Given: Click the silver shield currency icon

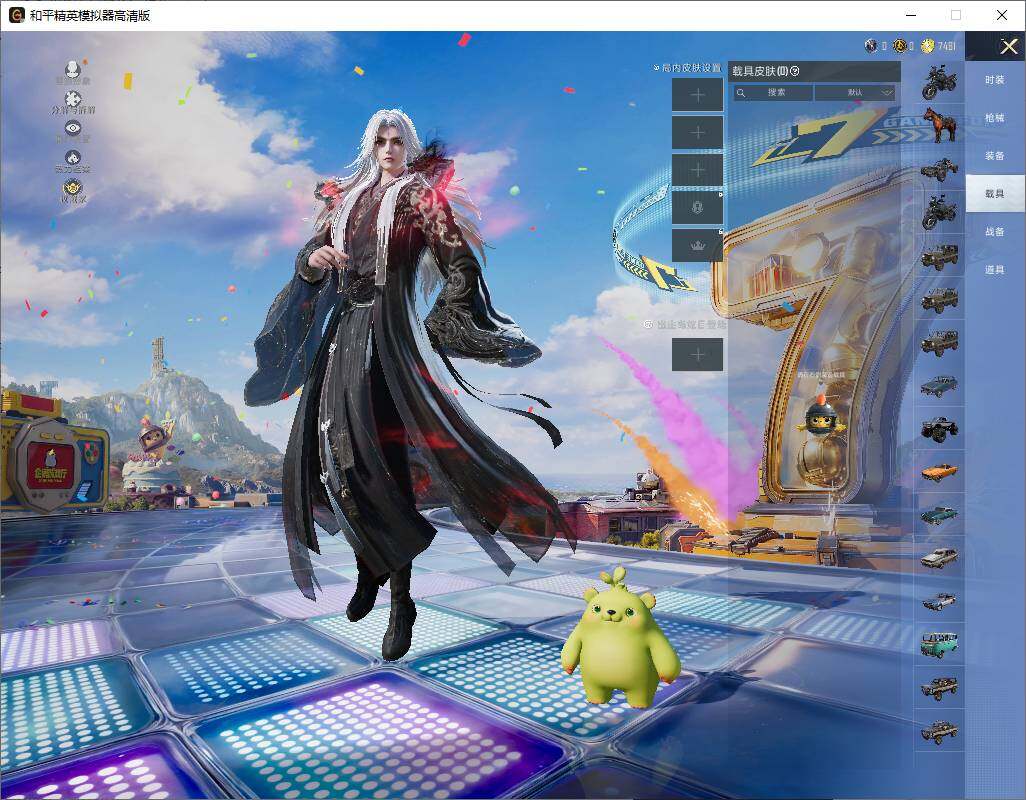Looking at the screenshot, I should click(871, 46).
